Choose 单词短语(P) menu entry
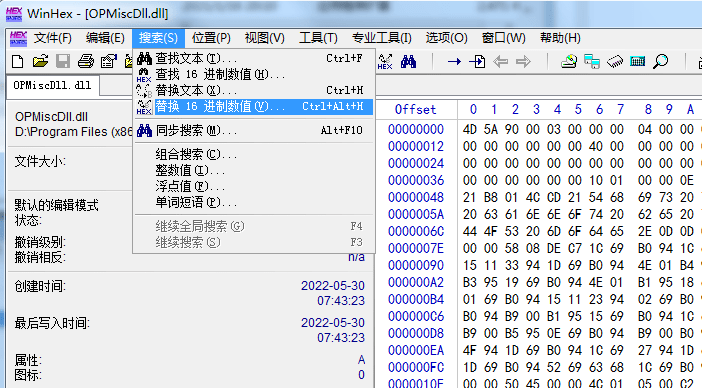This screenshot has height=388, width=702. coord(254,203)
